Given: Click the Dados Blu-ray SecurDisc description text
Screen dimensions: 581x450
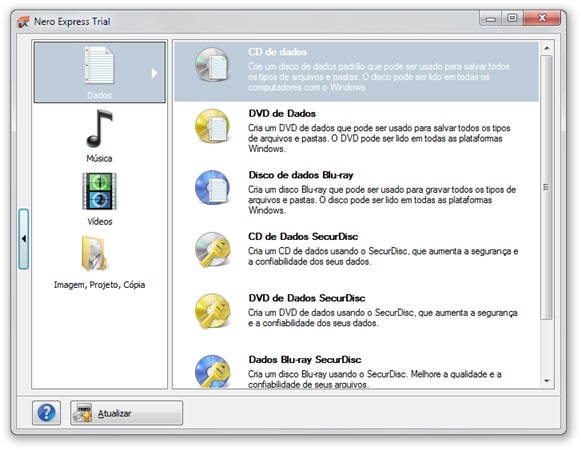Looking at the screenshot, I should (375, 379).
